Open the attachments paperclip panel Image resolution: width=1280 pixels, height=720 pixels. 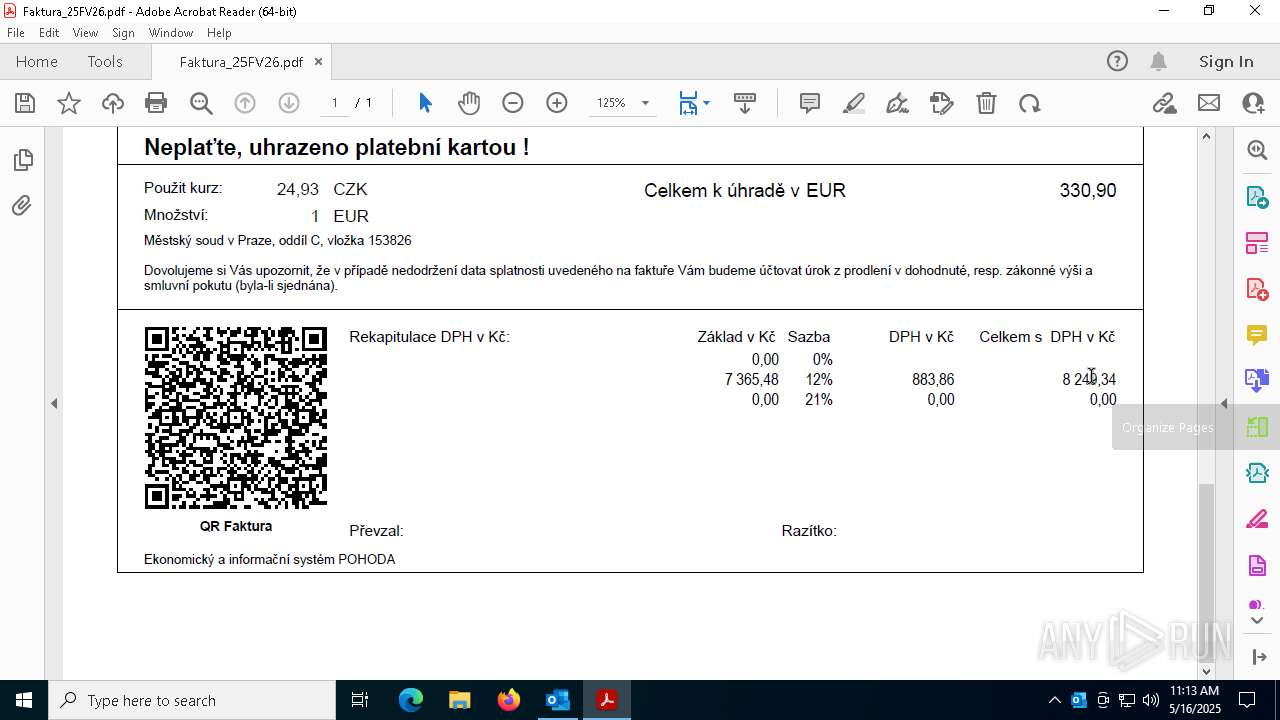(x=22, y=206)
